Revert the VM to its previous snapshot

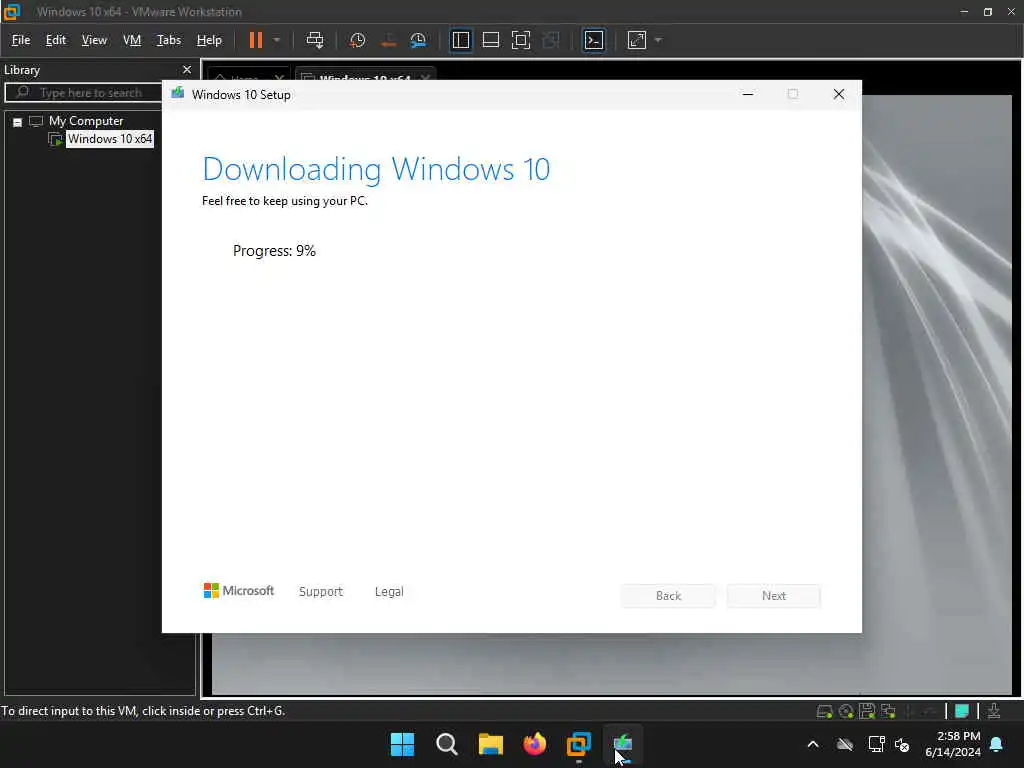tap(388, 40)
